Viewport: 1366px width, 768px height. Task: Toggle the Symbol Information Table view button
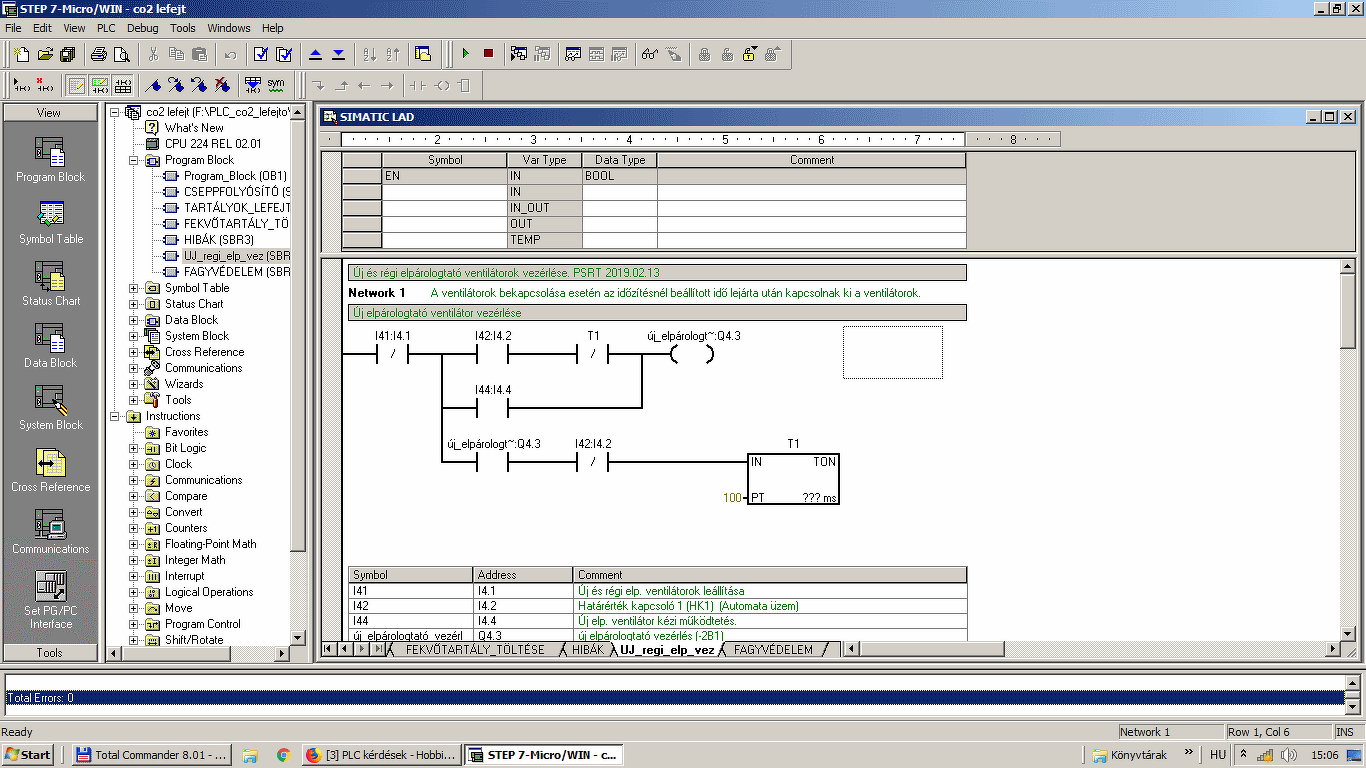[122, 85]
